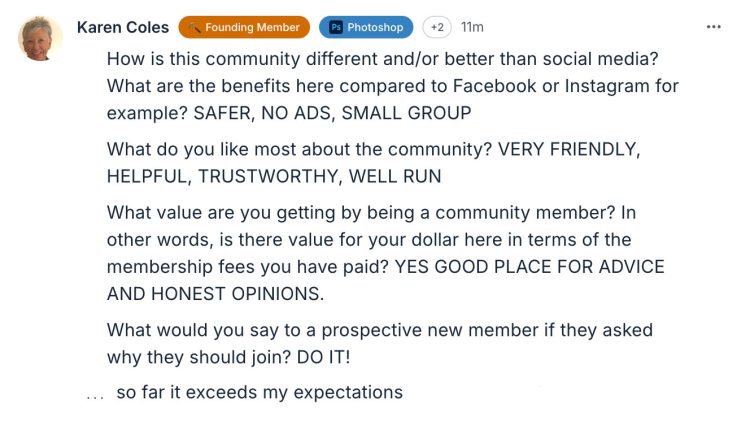Click the 'so far it exceeds my expectations' text

(x=259, y=392)
